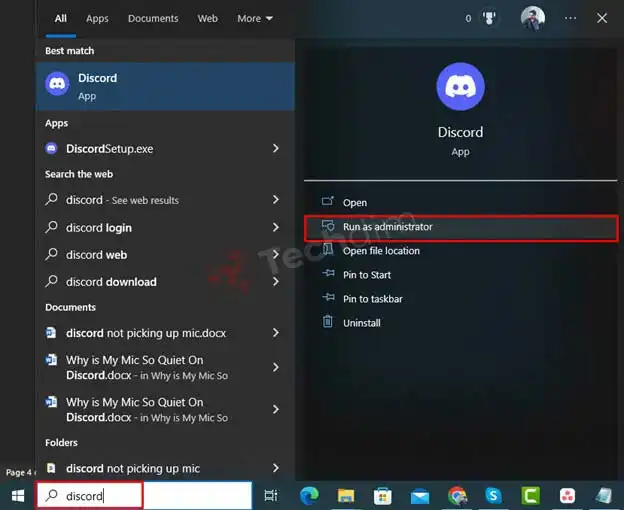Click the Open file location icon

(328, 250)
